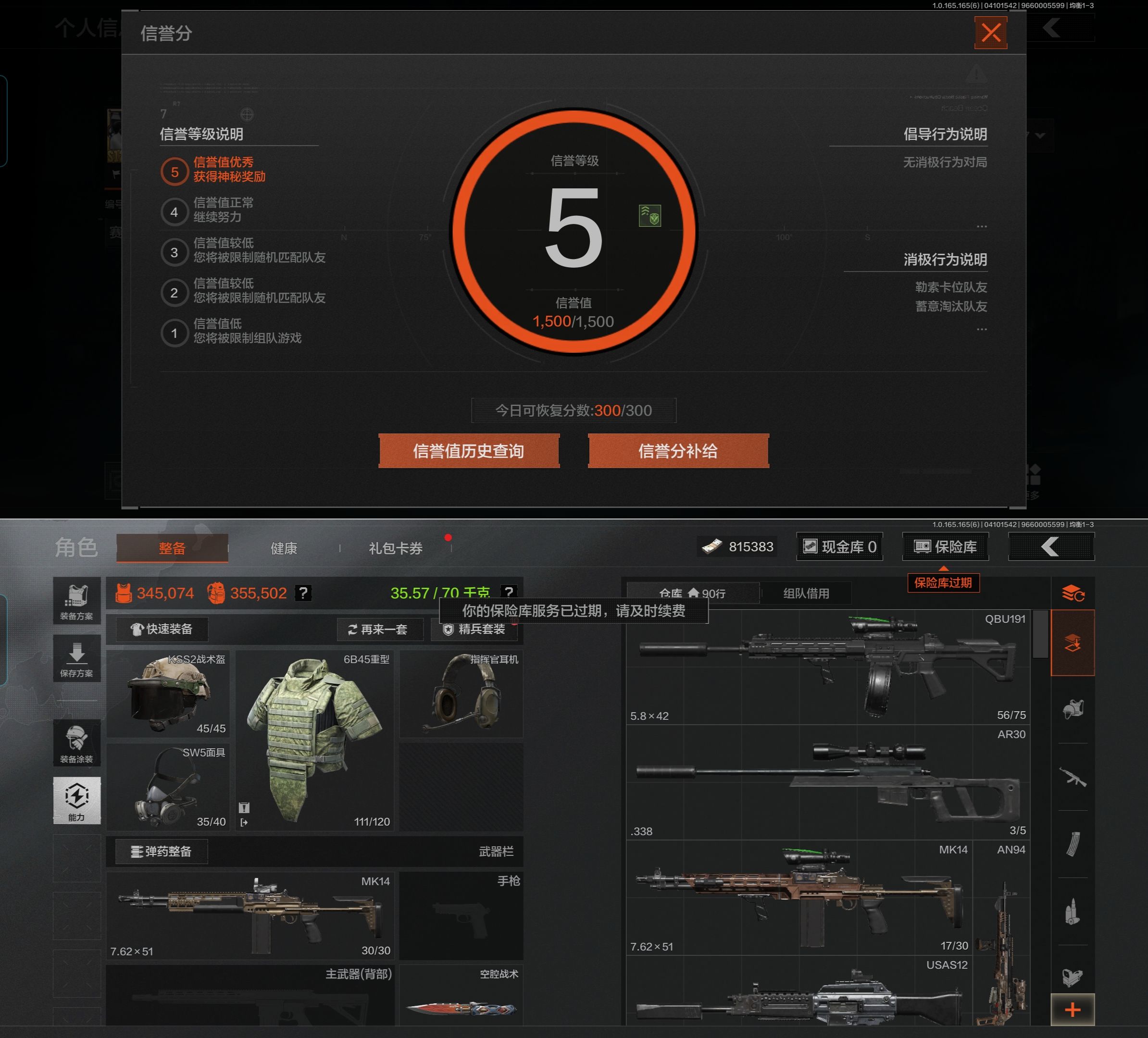Click the auto-sort stash icon
Image resolution: width=1148 pixels, height=1038 pixels.
(x=1073, y=593)
